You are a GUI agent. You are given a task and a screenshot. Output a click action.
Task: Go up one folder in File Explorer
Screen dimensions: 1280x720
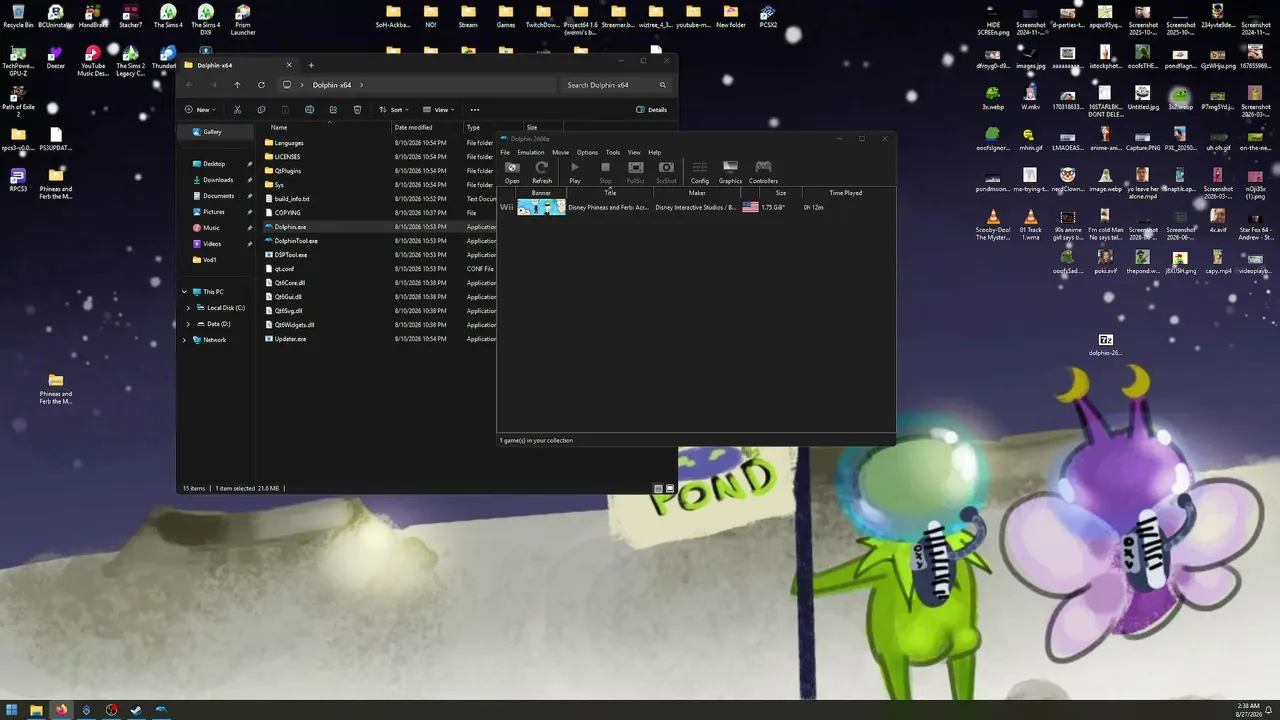(x=237, y=85)
